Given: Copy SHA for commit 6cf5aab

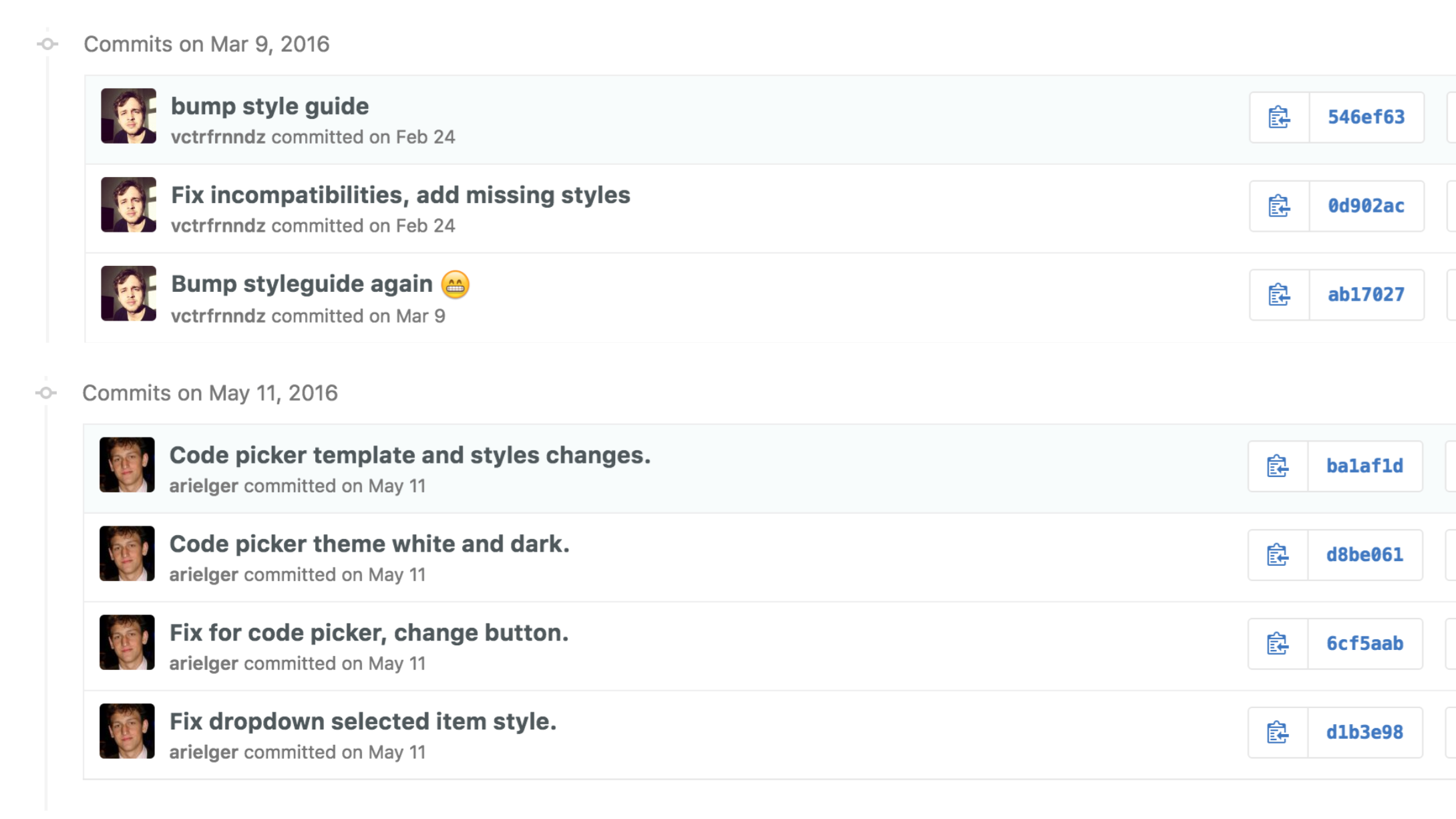Looking at the screenshot, I should pos(1278,644).
